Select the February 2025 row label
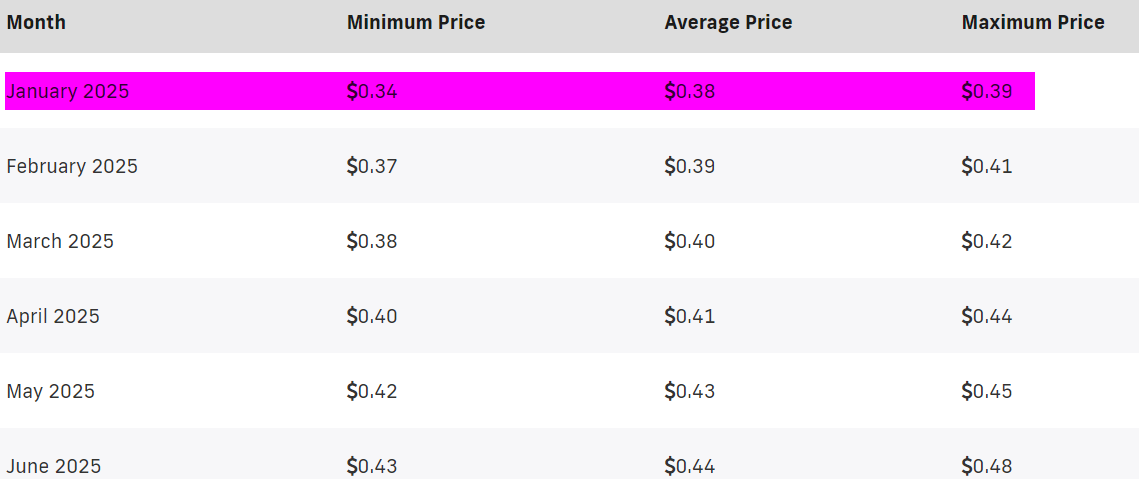Screen dimensions: 1139x479 pos(72,166)
